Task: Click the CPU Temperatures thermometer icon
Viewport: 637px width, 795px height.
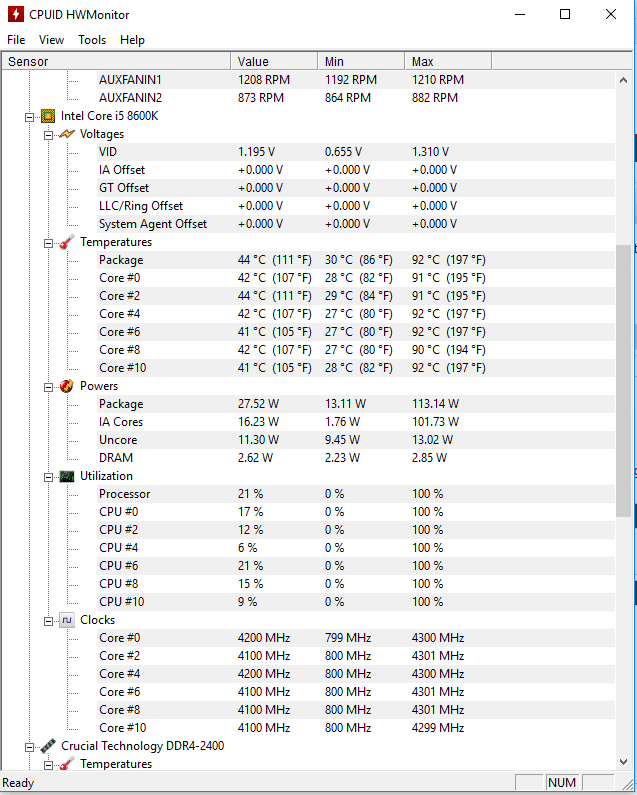Action: pos(67,242)
